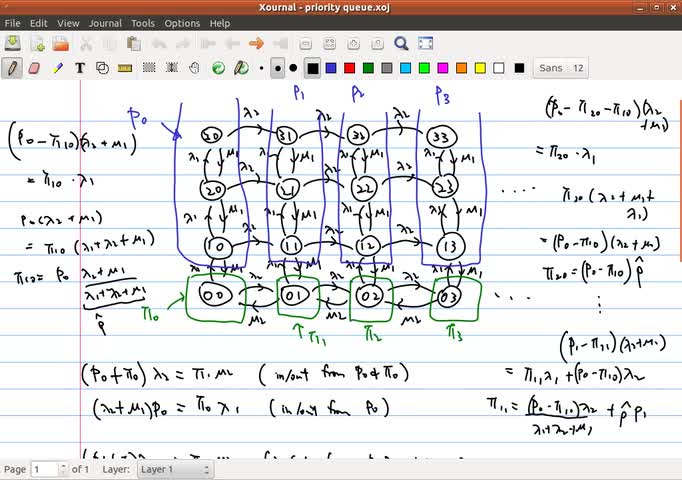
Task: Reset to normal size zoom
Action: (377, 43)
